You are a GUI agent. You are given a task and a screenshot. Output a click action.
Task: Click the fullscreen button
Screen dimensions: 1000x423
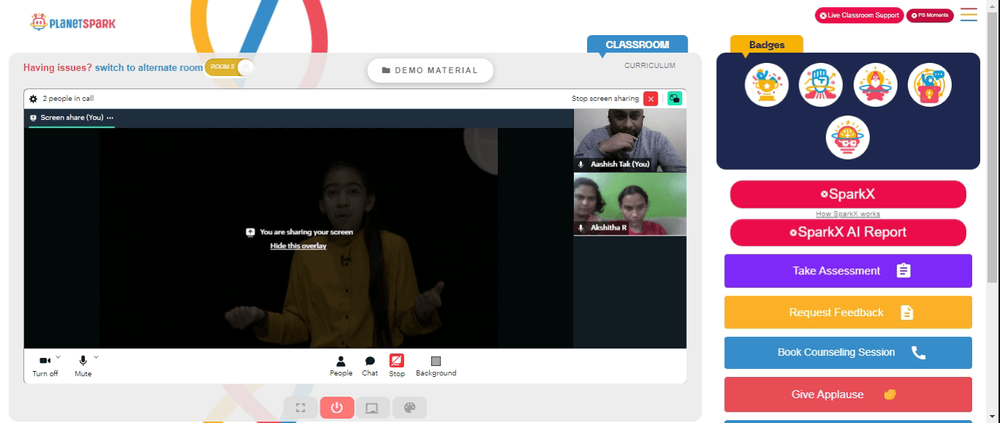300,408
